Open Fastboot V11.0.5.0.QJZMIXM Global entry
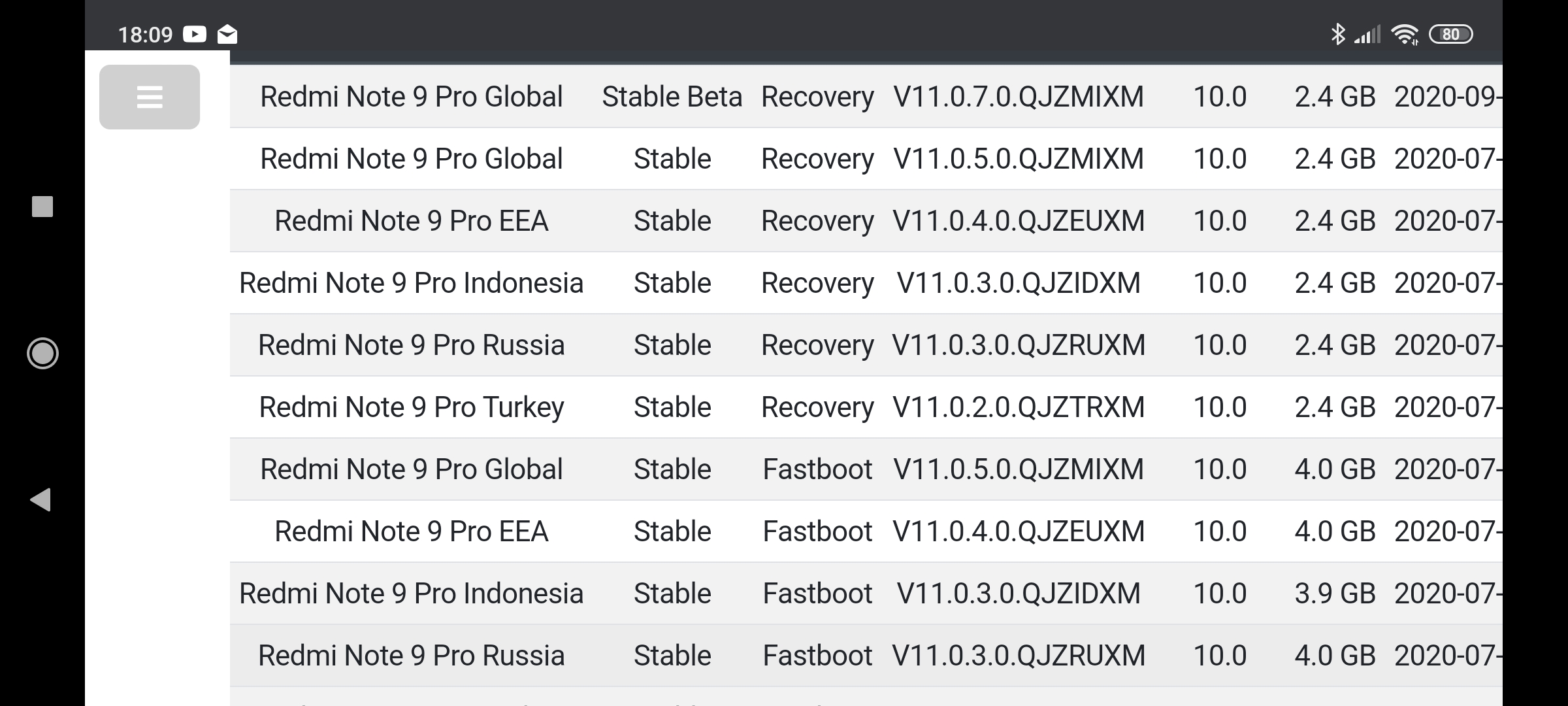This screenshot has height=706, width=1568. pos(866,469)
